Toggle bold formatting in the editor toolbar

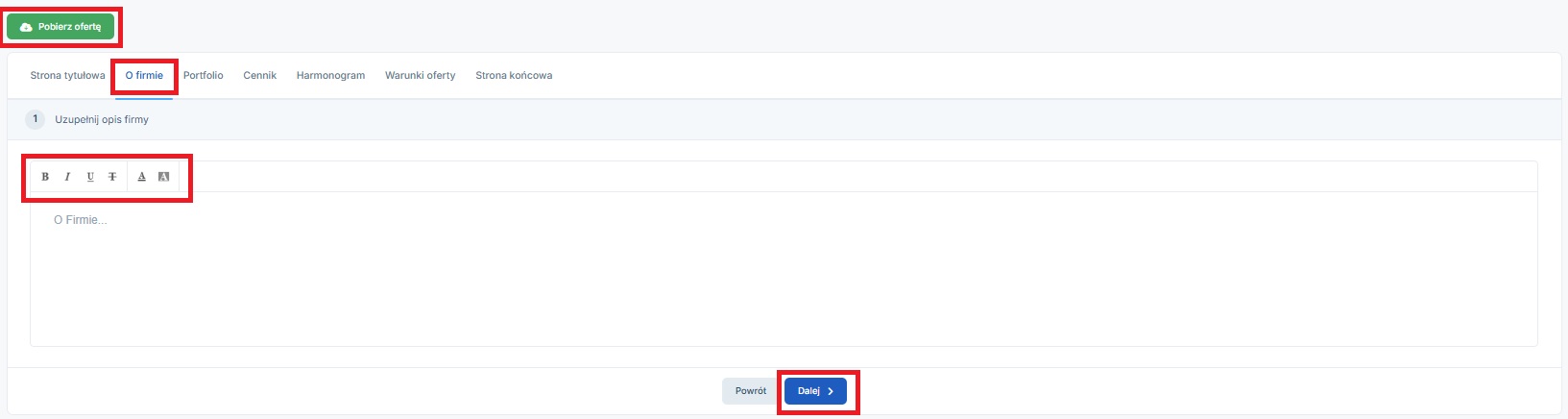45,177
